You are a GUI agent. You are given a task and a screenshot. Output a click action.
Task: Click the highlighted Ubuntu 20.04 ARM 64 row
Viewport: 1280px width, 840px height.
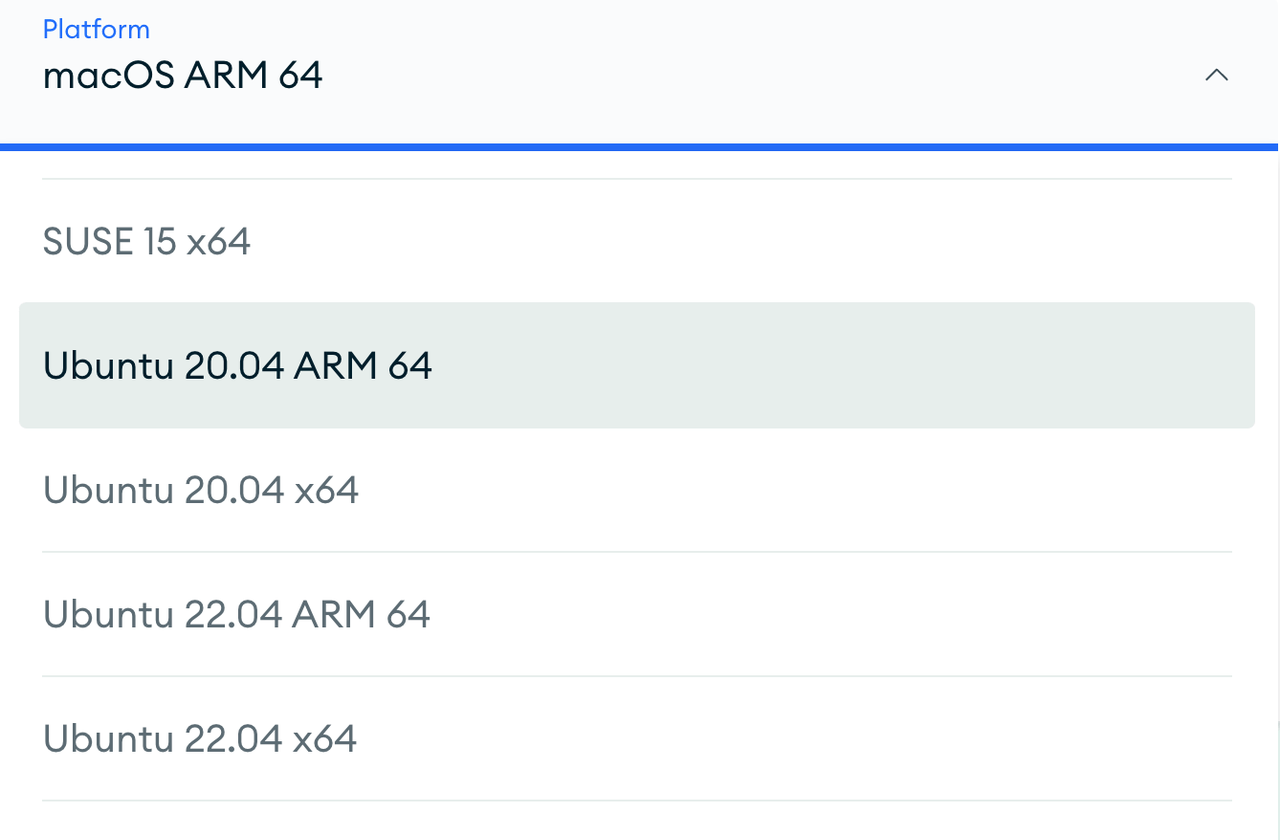click(636, 366)
